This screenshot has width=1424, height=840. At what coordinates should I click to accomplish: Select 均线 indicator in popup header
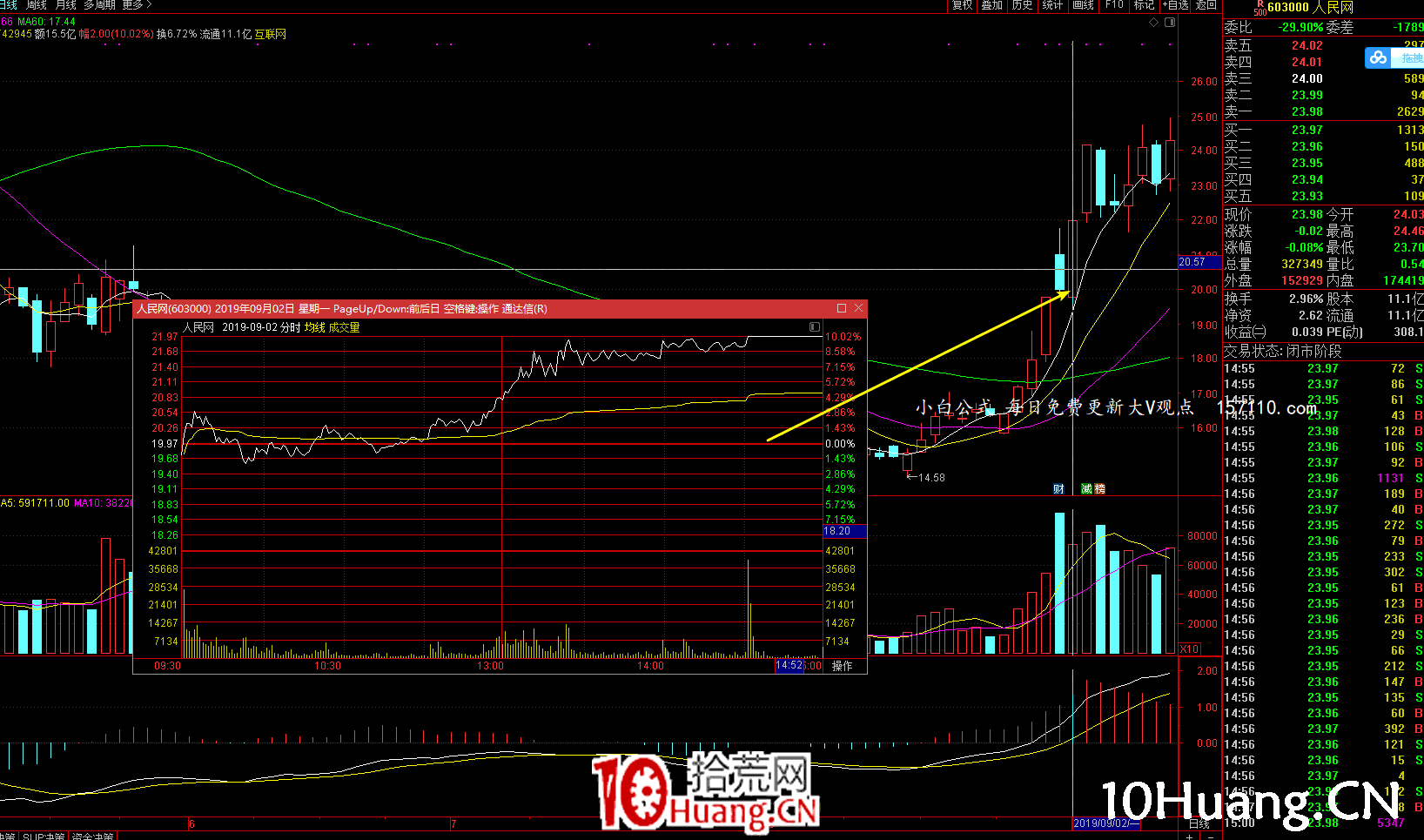314,327
